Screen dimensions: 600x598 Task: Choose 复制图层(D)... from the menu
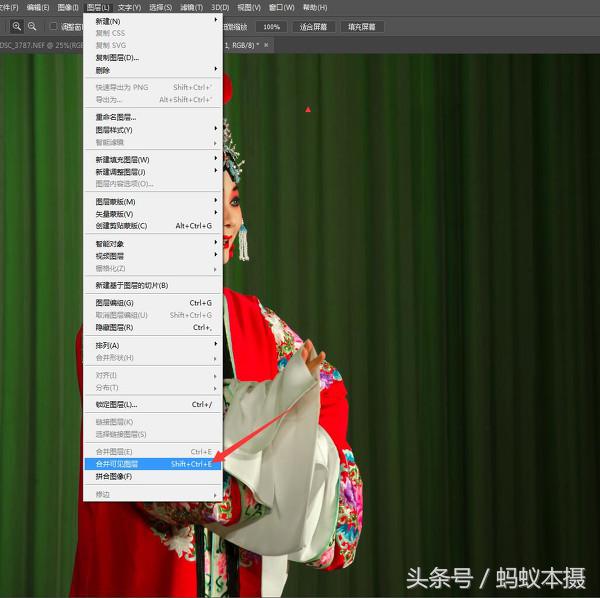point(153,58)
